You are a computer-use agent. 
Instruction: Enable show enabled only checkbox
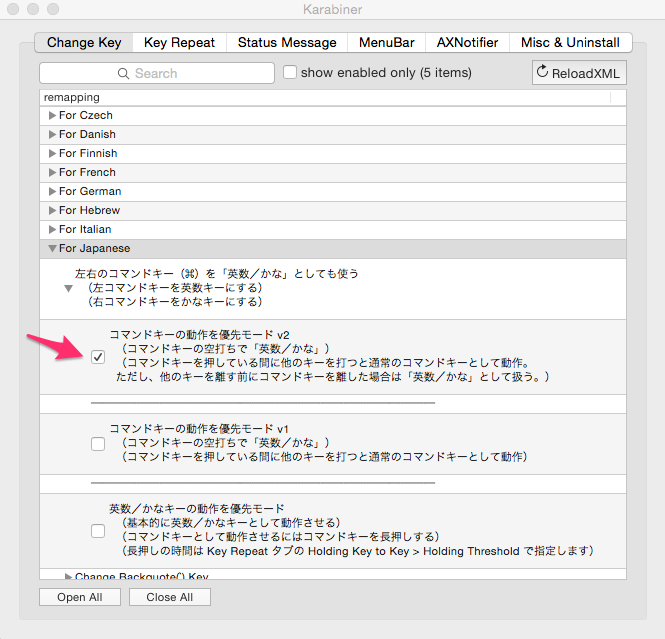tap(290, 72)
